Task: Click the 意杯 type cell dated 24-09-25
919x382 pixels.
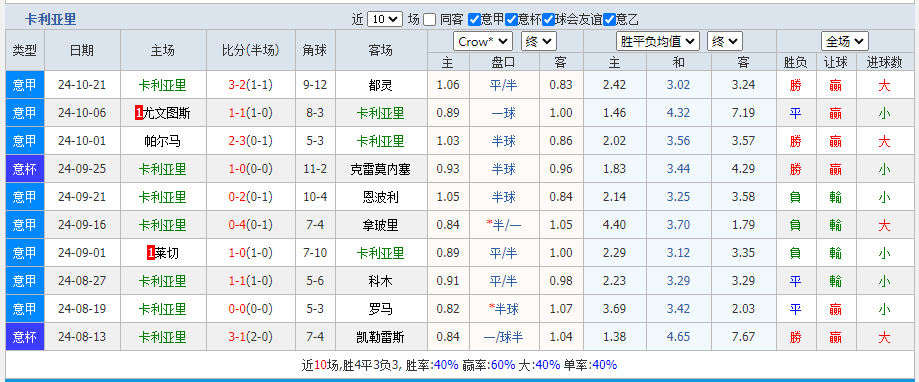Action: coord(25,169)
